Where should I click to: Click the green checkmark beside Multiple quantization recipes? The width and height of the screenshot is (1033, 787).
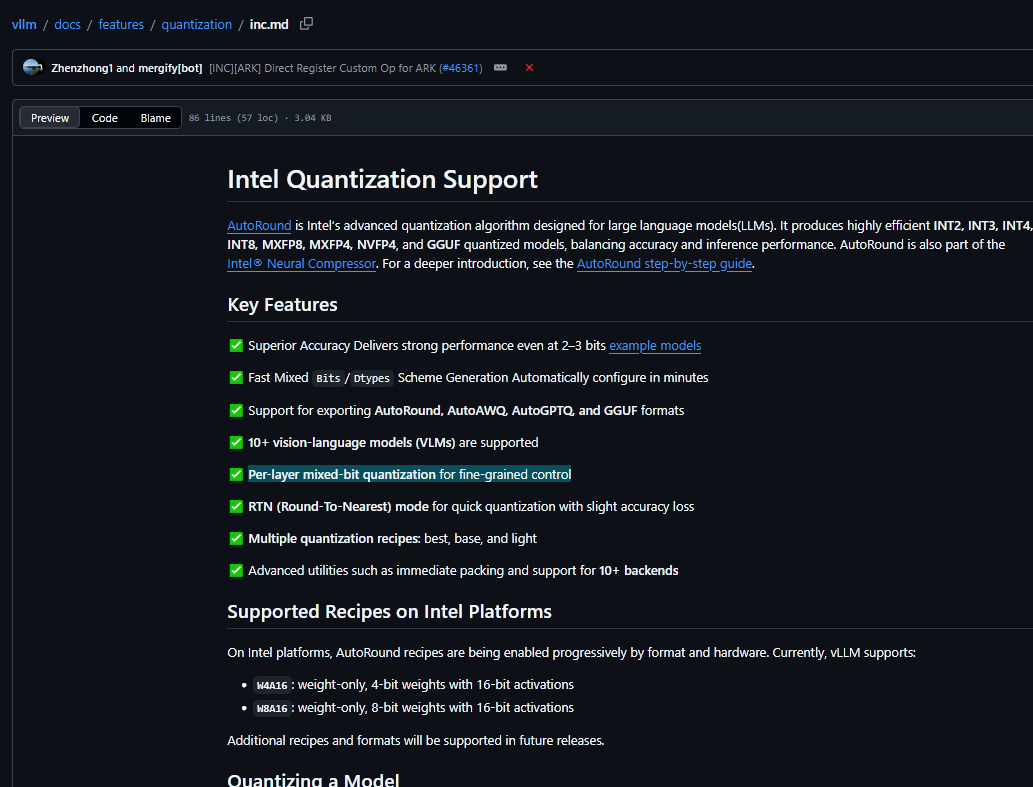click(236, 539)
